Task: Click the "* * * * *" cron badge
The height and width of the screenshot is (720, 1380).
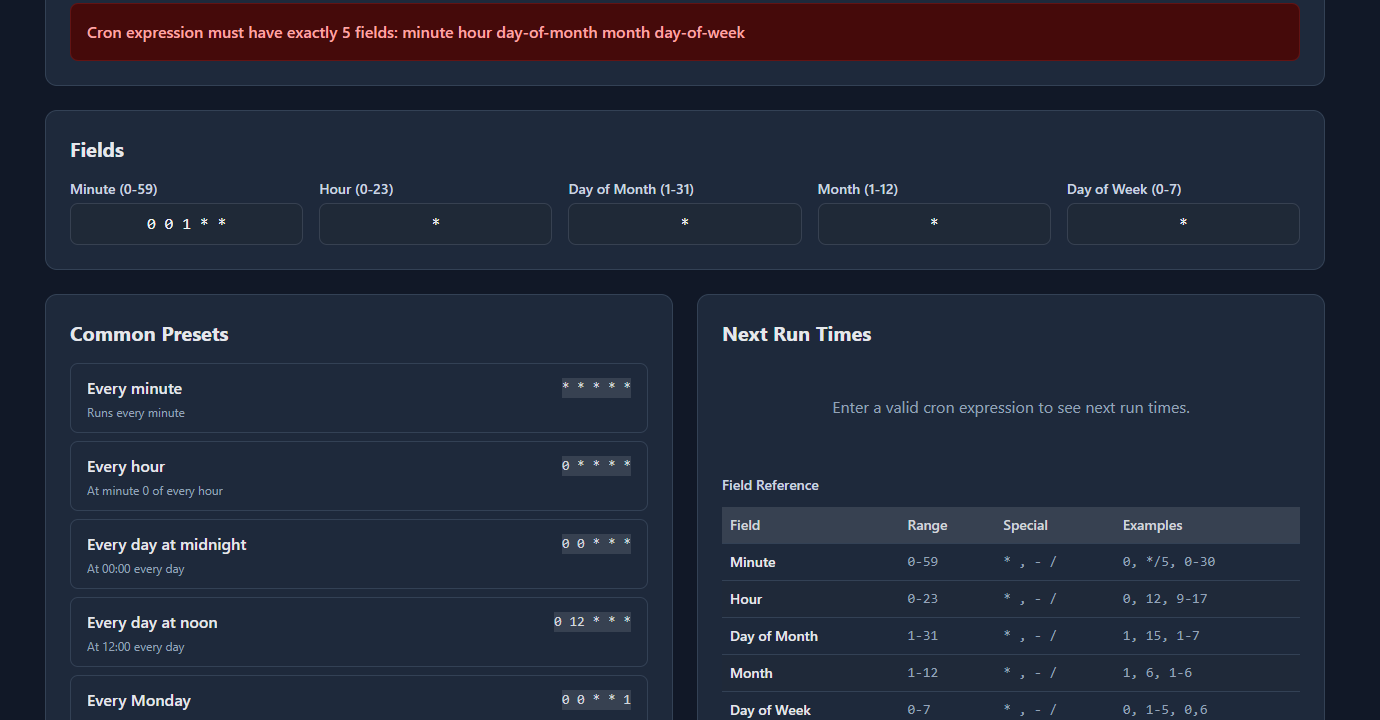Action: [x=596, y=387]
